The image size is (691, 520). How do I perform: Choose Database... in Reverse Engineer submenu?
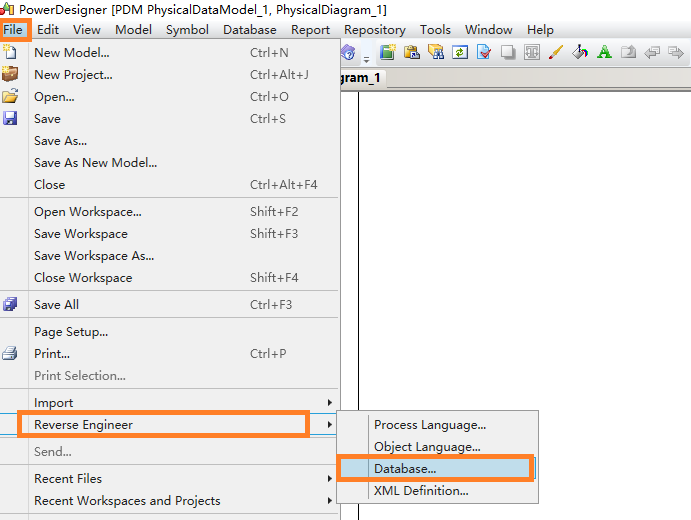coord(437,468)
